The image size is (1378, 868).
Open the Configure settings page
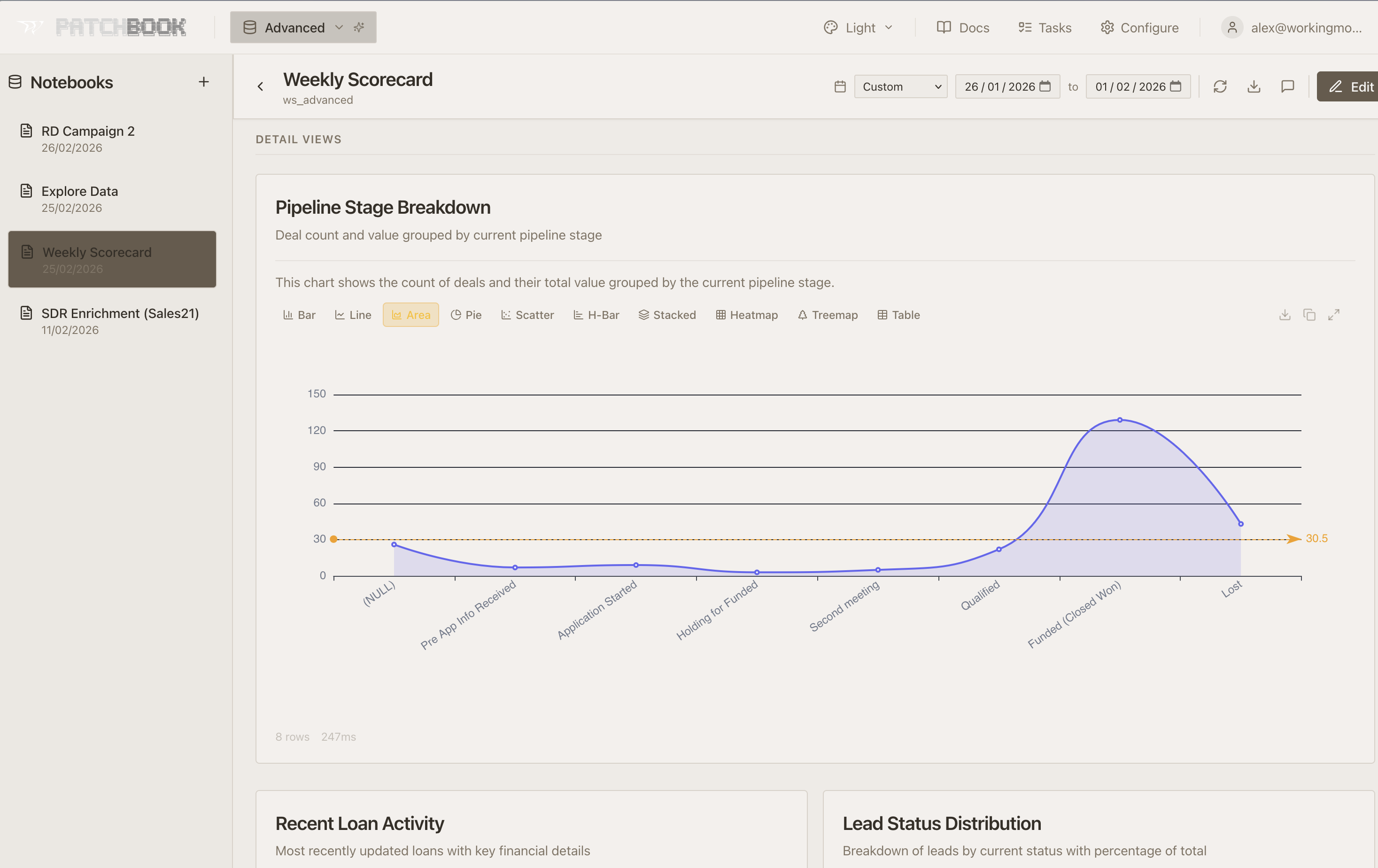click(1139, 27)
